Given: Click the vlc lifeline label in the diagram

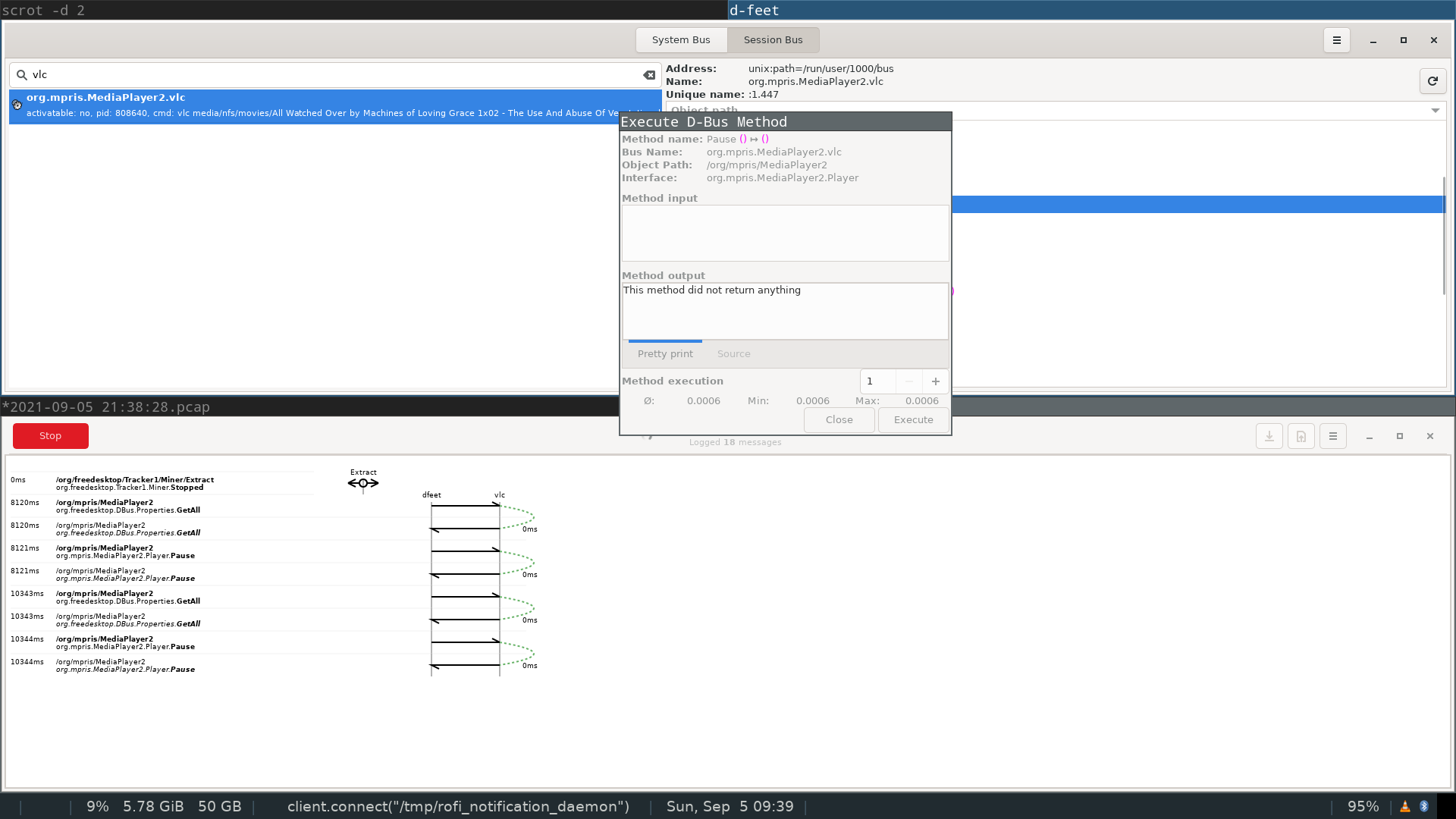Looking at the screenshot, I should point(500,495).
